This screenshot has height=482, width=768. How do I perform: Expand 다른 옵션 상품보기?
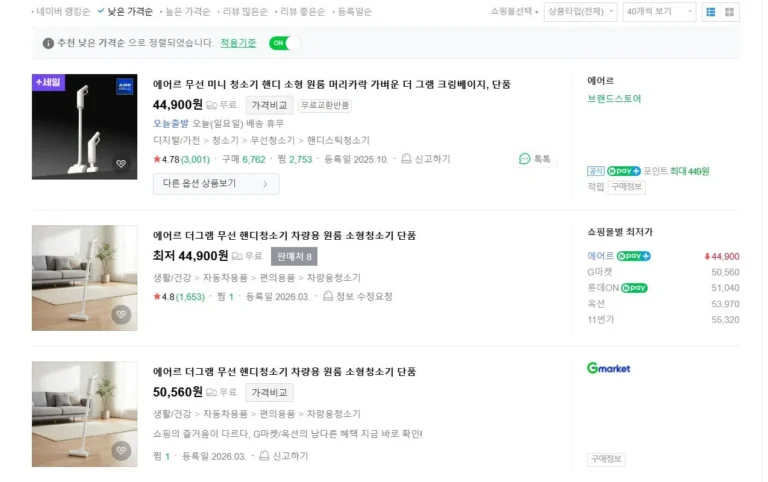coord(215,184)
